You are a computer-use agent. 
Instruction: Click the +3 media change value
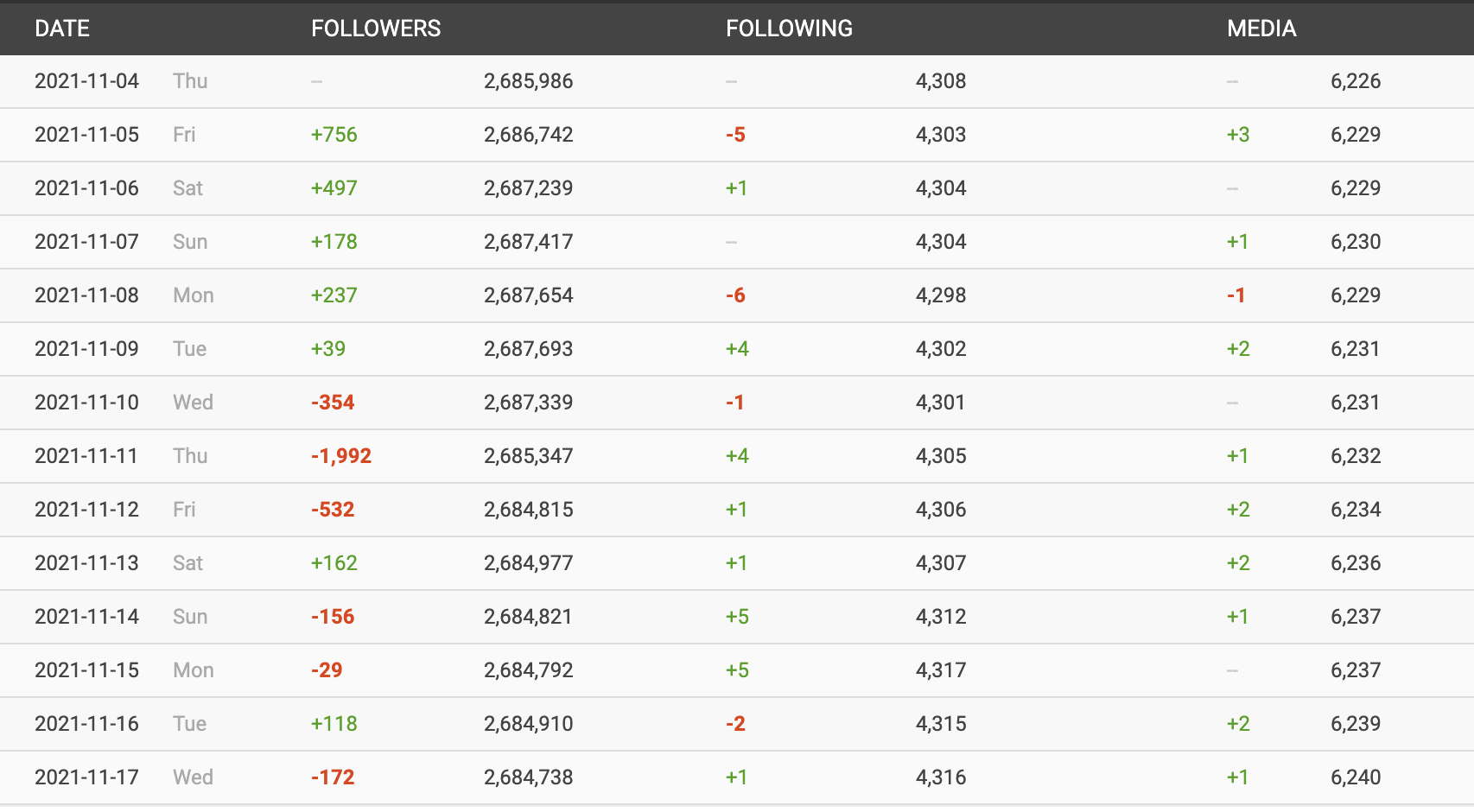(1238, 135)
